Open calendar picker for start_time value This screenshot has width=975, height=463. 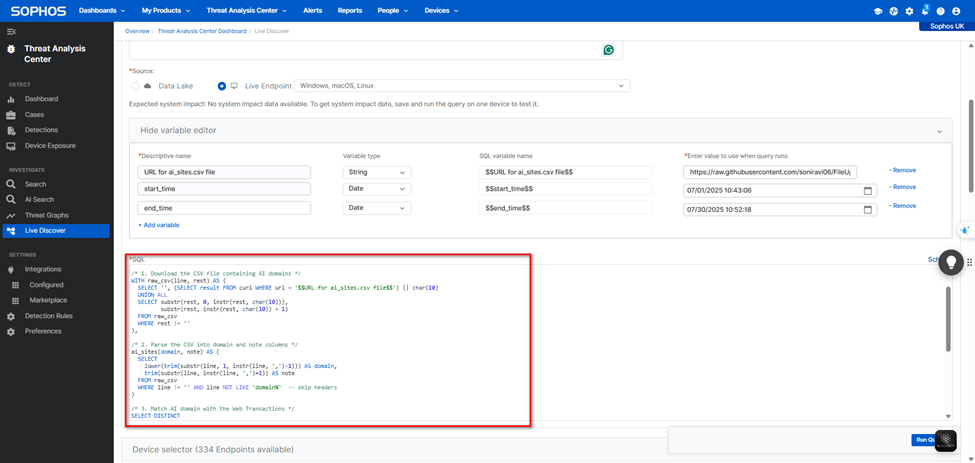pos(867,190)
